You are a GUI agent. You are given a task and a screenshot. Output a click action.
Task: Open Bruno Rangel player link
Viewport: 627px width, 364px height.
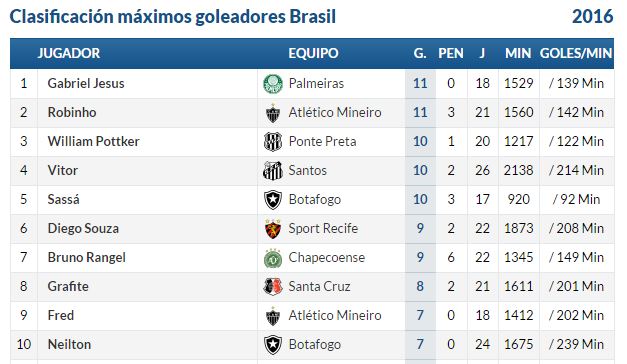pyautogui.click(x=87, y=257)
